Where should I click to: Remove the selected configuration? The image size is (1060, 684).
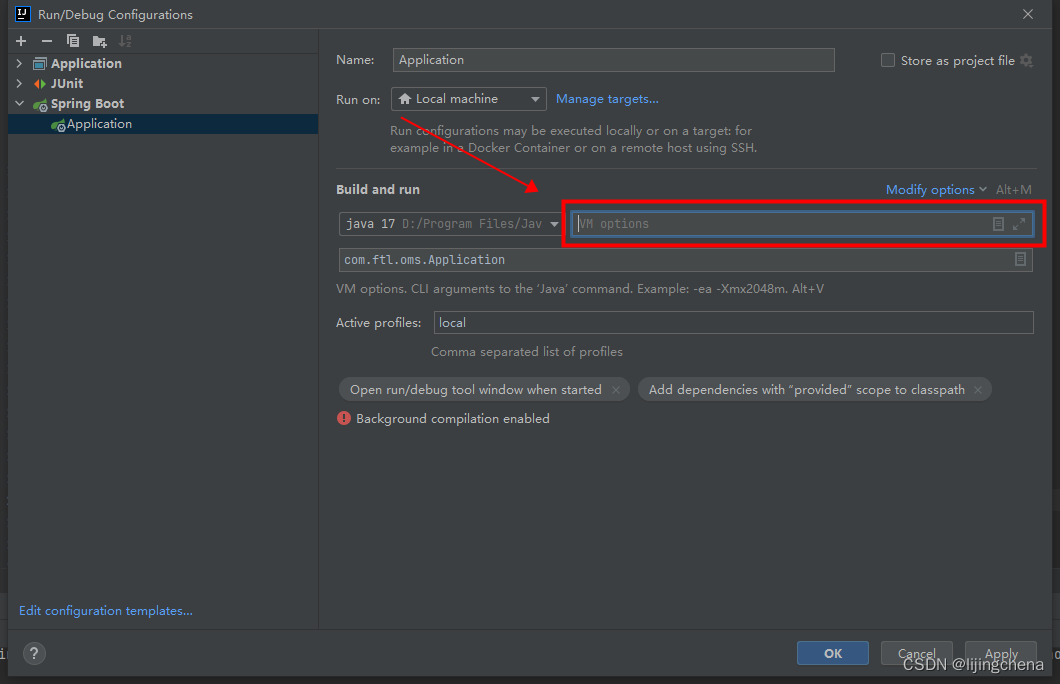tap(46, 40)
